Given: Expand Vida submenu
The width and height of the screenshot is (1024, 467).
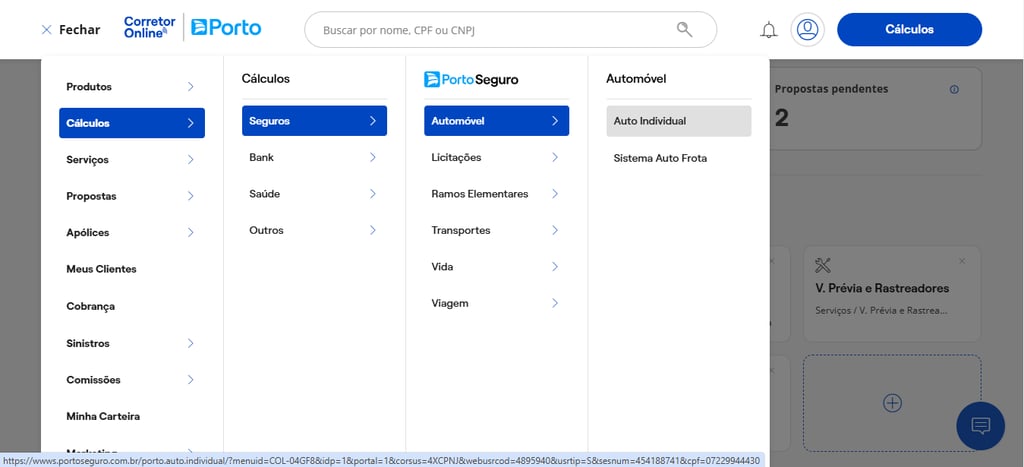Looking at the screenshot, I should tap(496, 267).
